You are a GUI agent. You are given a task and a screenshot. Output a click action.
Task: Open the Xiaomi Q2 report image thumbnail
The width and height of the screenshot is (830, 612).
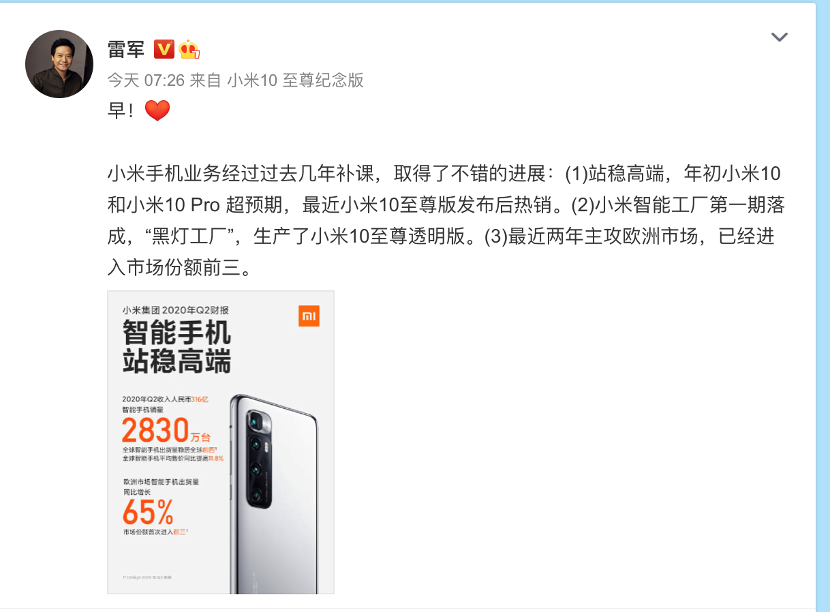221,442
